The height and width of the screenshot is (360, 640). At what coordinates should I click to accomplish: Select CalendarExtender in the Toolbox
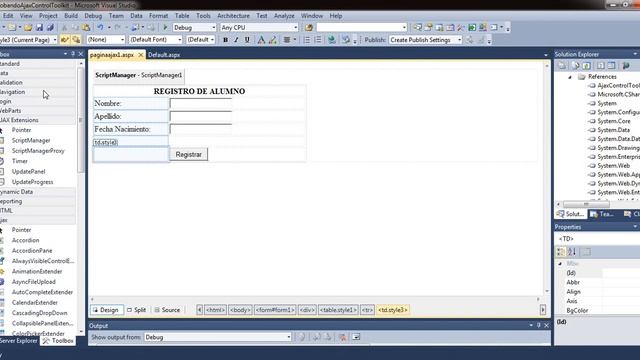[35, 302]
